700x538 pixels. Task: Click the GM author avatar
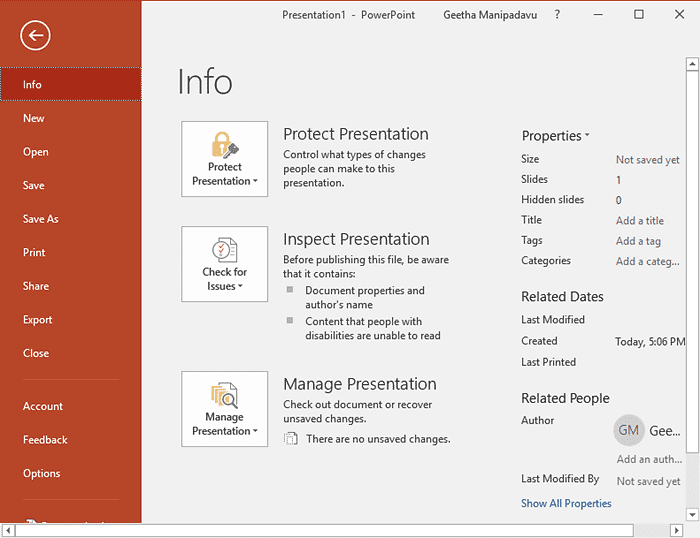click(x=629, y=430)
